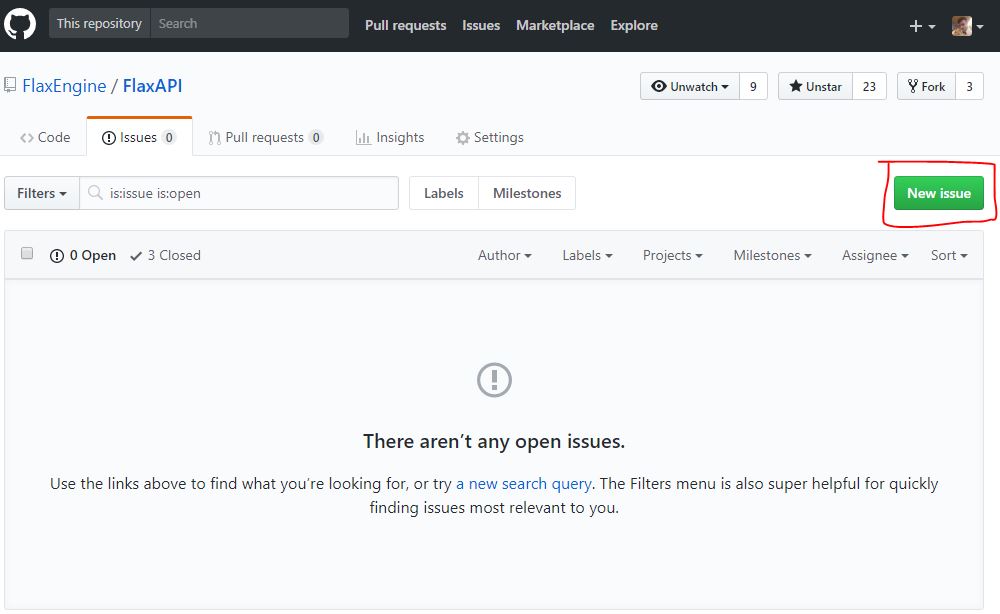Click the graph icon on Insights tab
Image resolution: width=1000 pixels, height=614 pixels.
coord(363,138)
